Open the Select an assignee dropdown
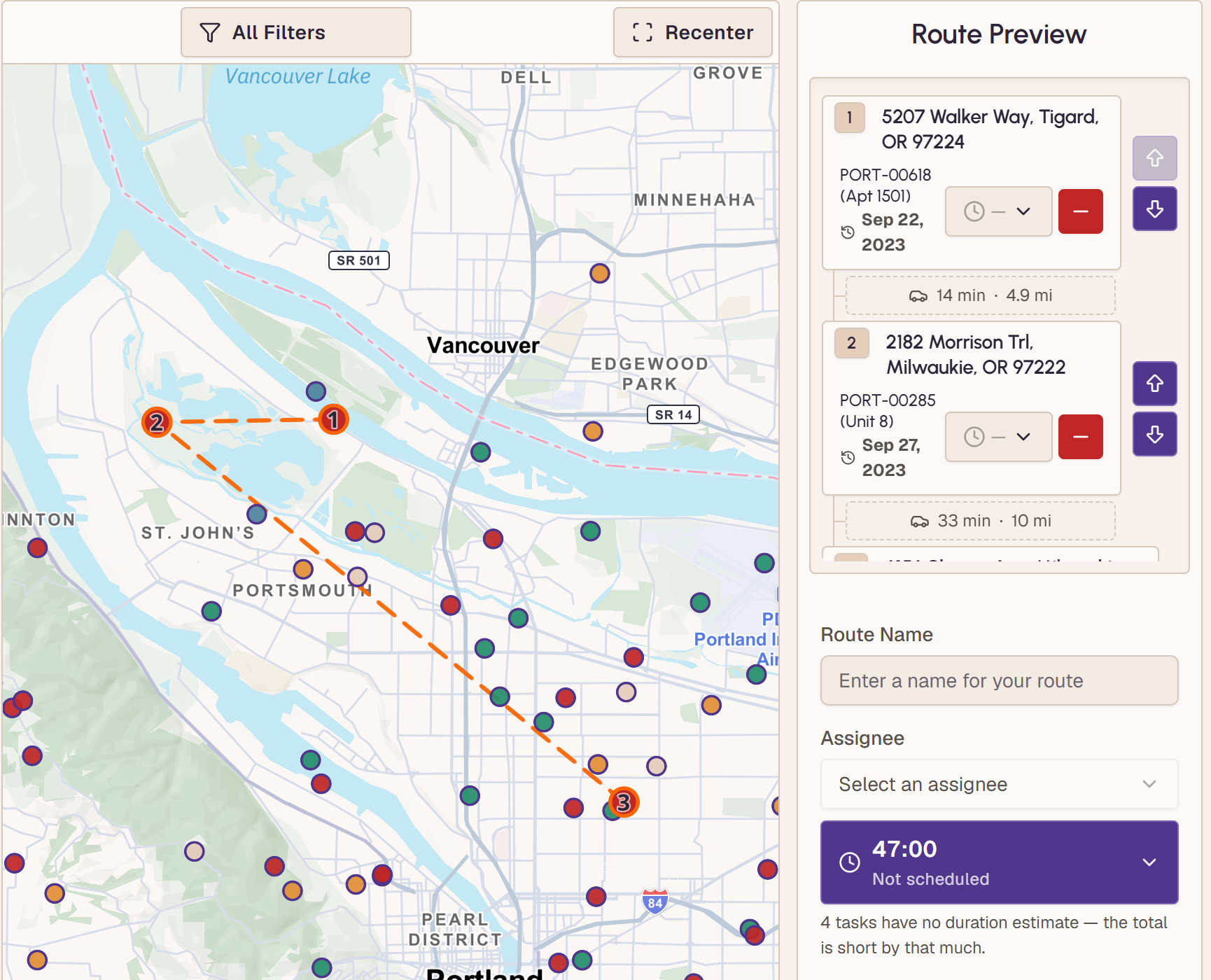Screen dimensions: 1211x980 [x=999, y=784]
